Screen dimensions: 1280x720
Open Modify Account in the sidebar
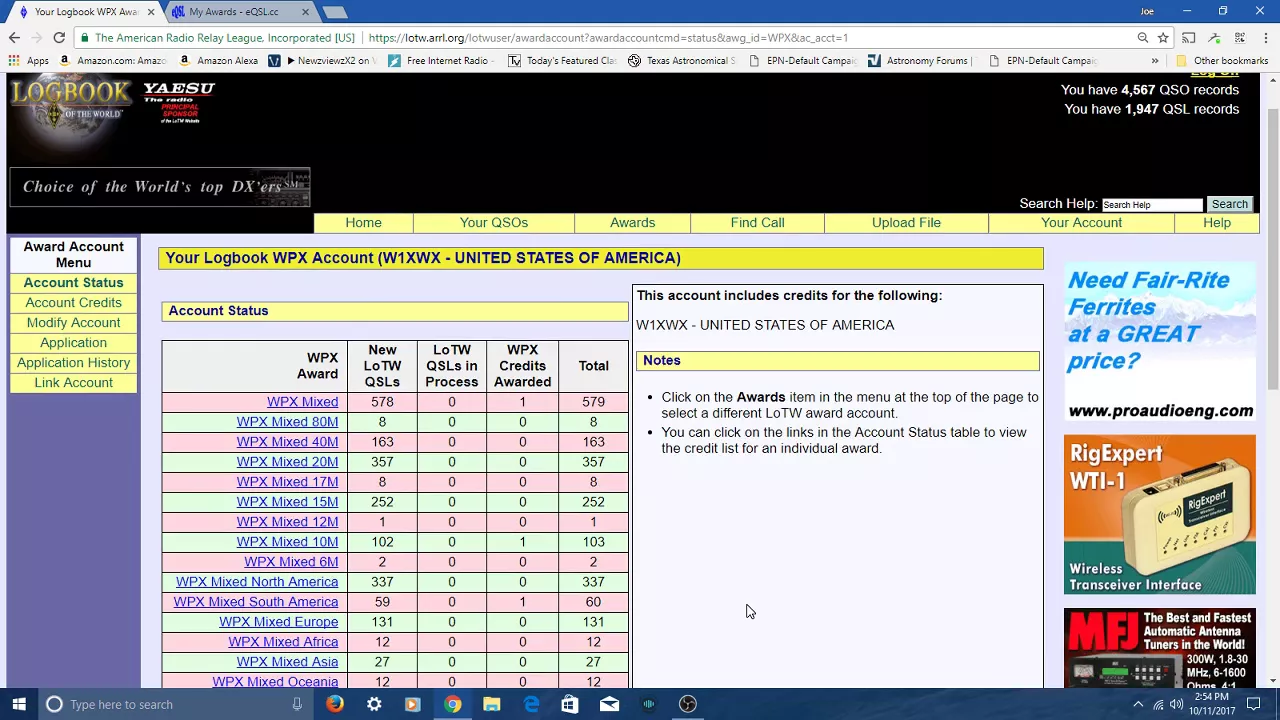[73, 323]
